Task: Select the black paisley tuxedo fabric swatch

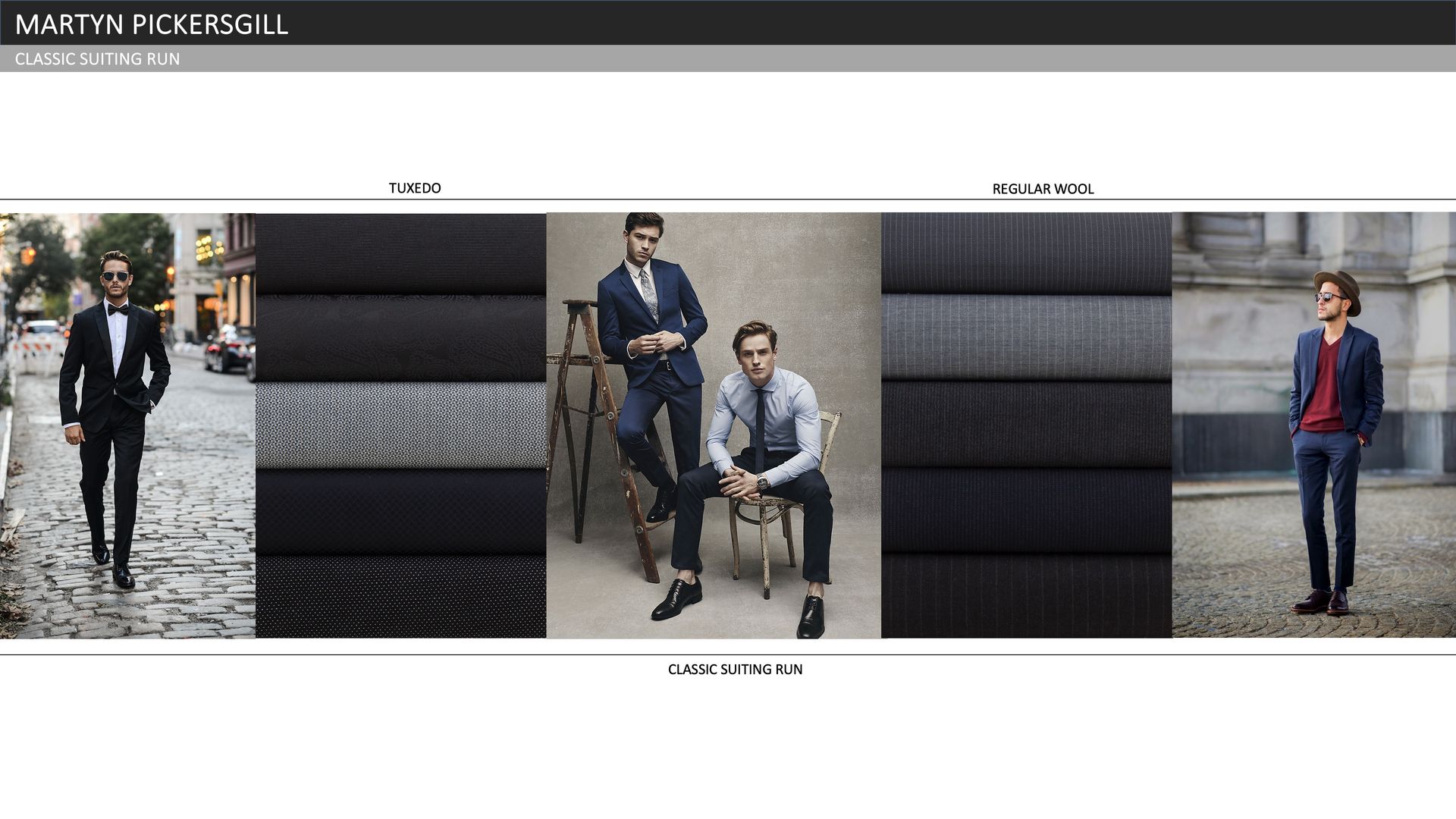Action: point(400,339)
